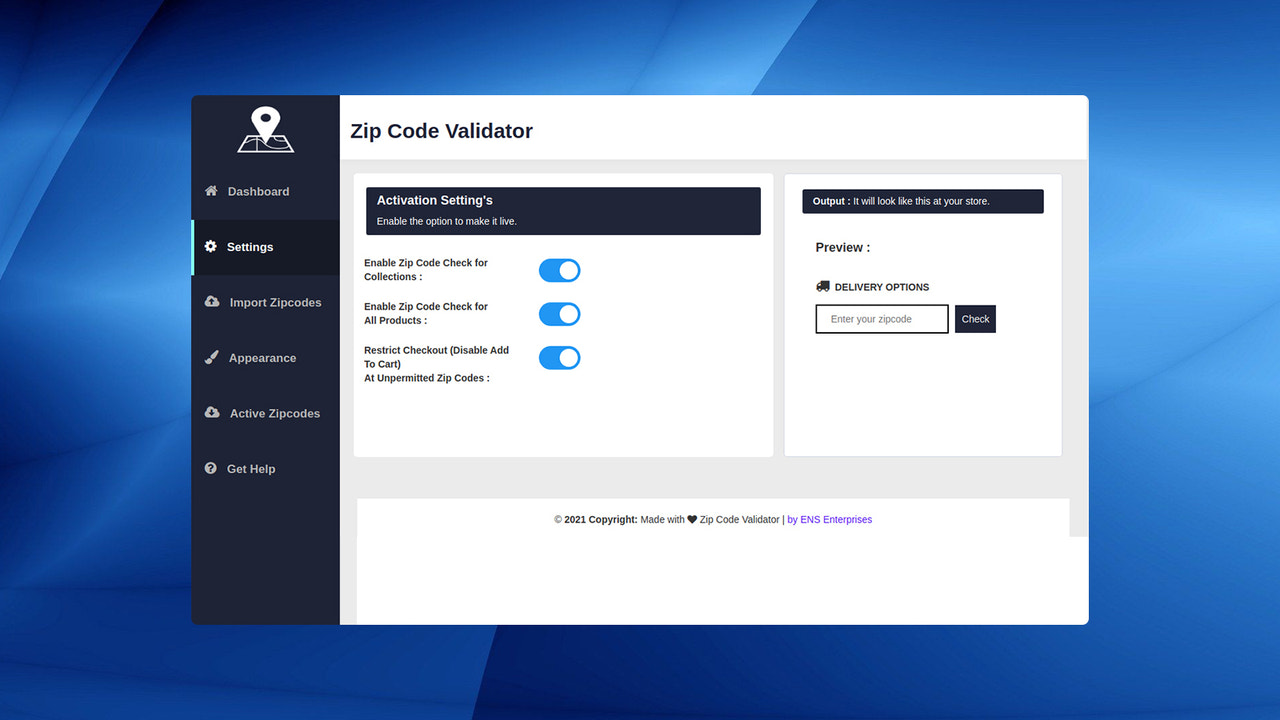Image resolution: width=1280 pixels, height=720 pixels.
Task: Click the Enter your zipcode input field
Action: point(881,318)
